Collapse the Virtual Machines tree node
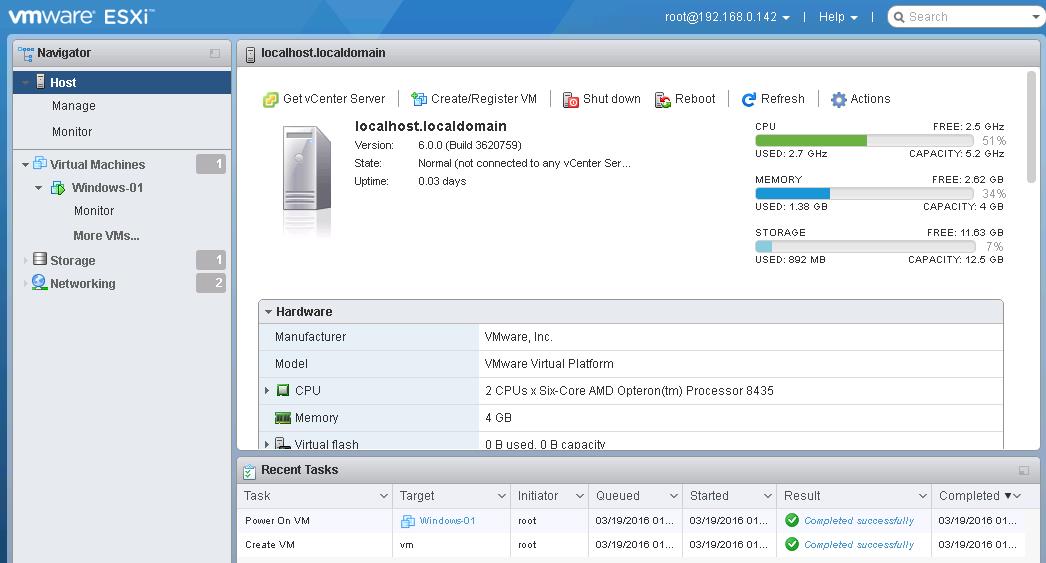Screen dimensions: 1046x563 tap(25, 165)
